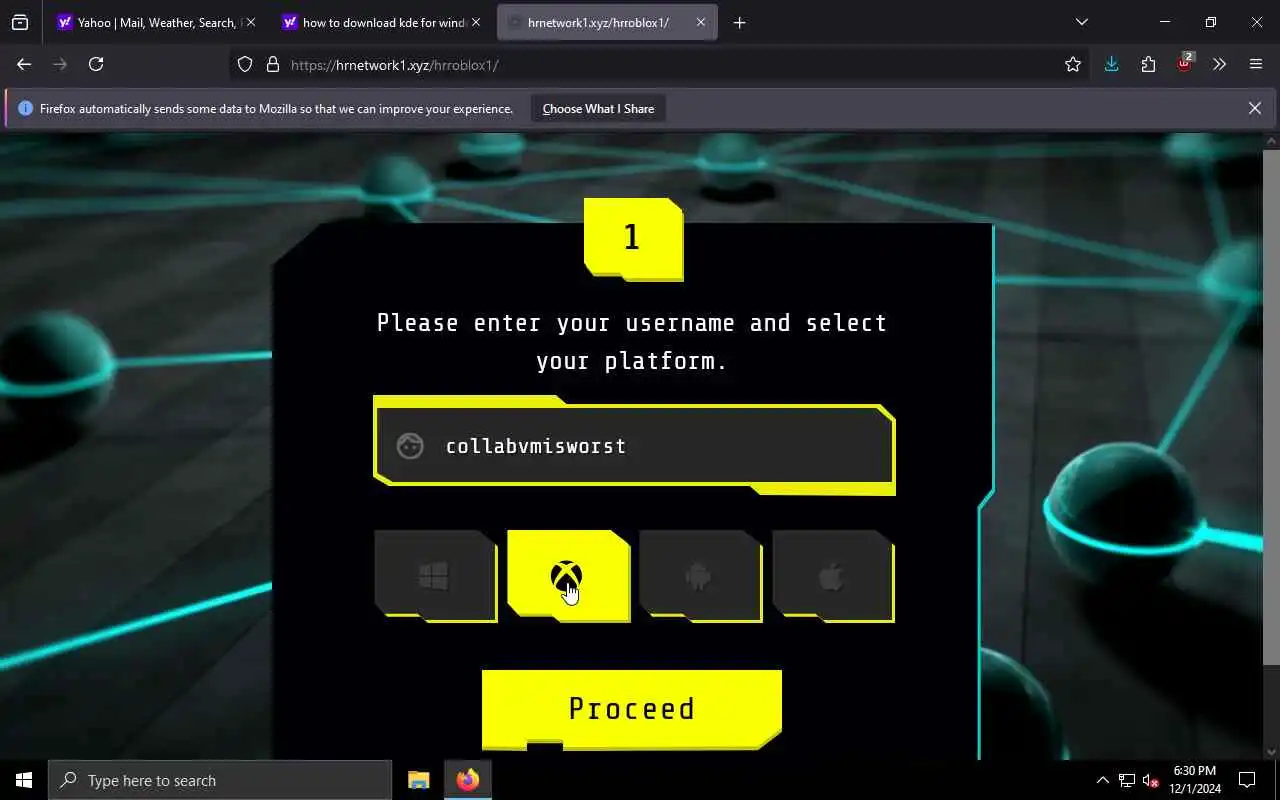Go forward one page

(60, 64)
